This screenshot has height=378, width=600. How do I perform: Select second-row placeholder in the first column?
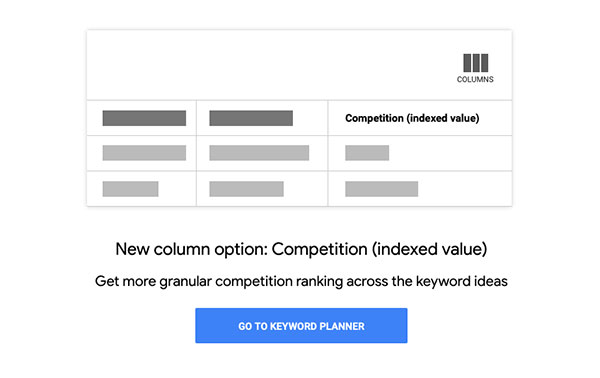pos(130,189)
